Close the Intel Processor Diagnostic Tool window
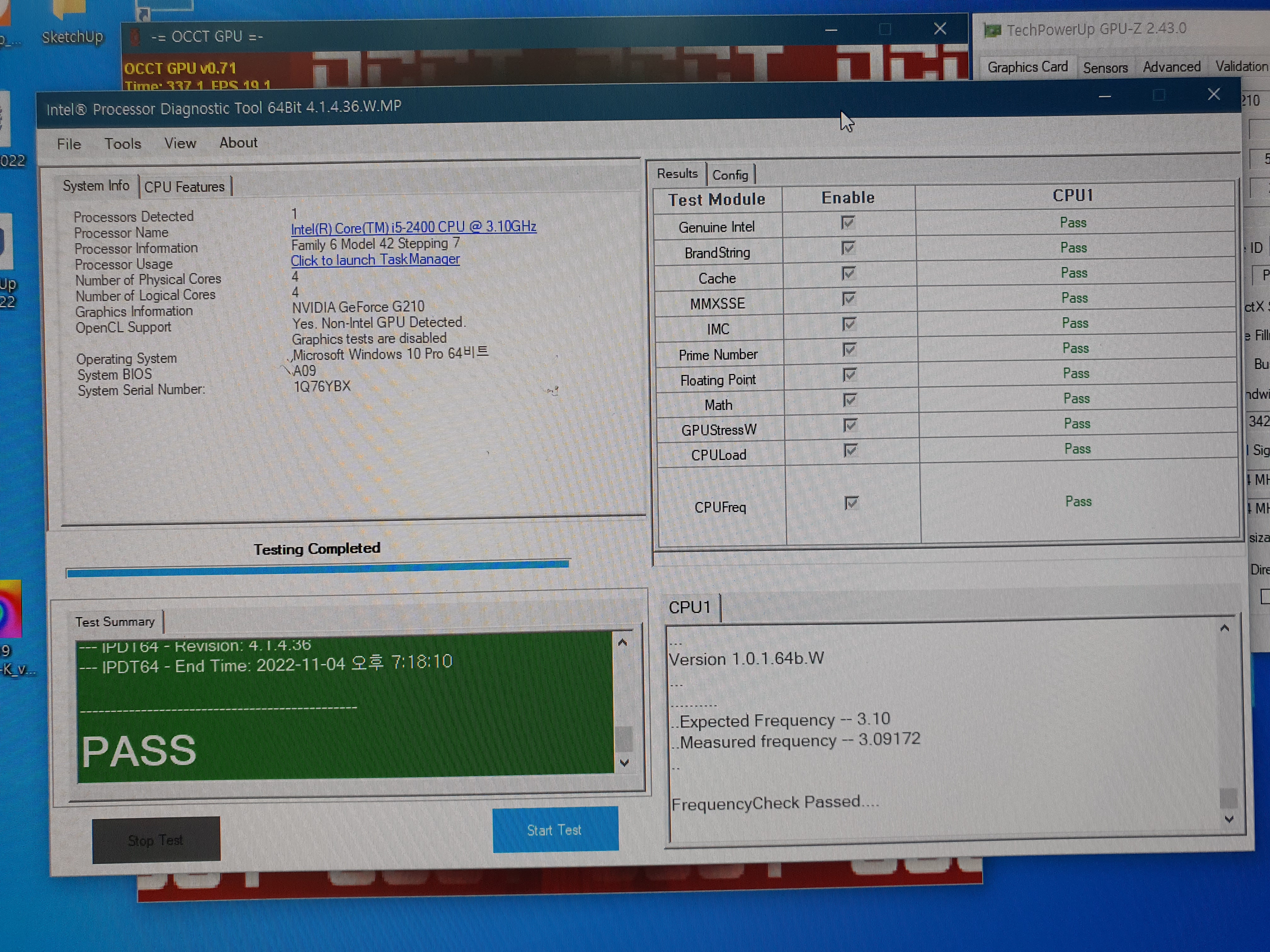The image size is (1270, 952). click(1213, 94)
